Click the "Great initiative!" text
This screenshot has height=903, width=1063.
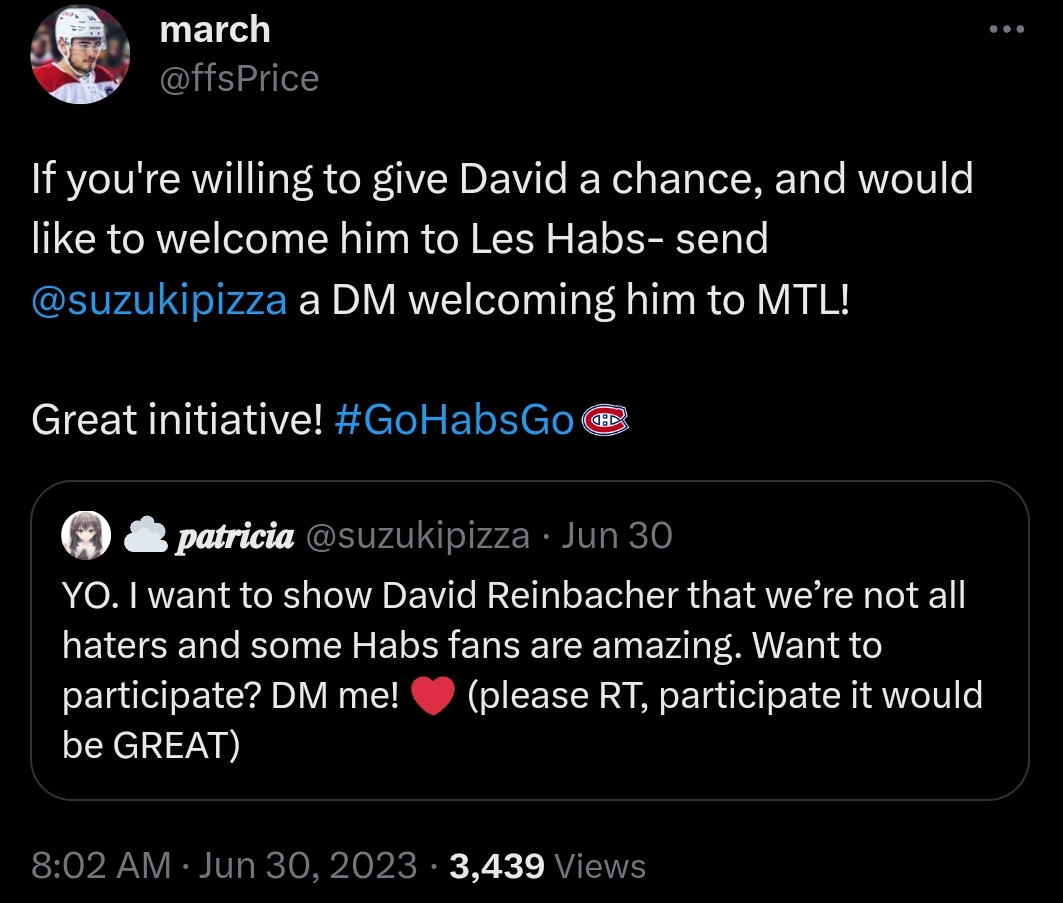pos(177,421)
